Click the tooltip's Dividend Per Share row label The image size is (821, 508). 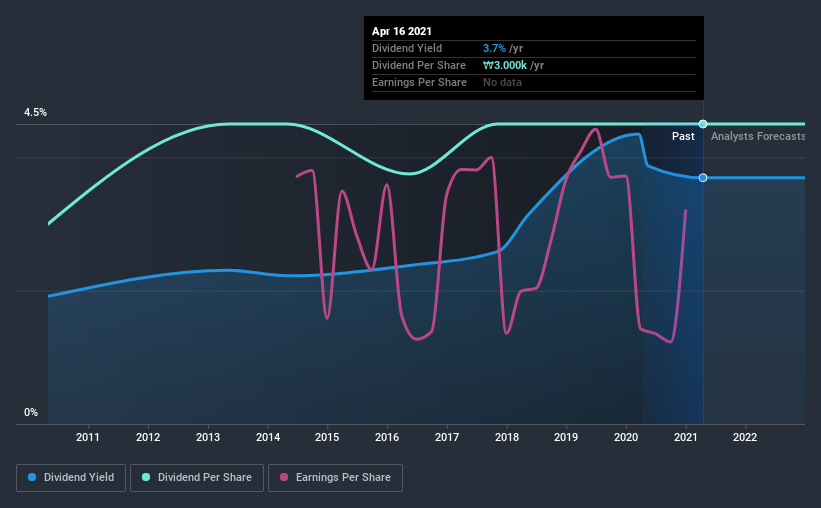point(419,65)
